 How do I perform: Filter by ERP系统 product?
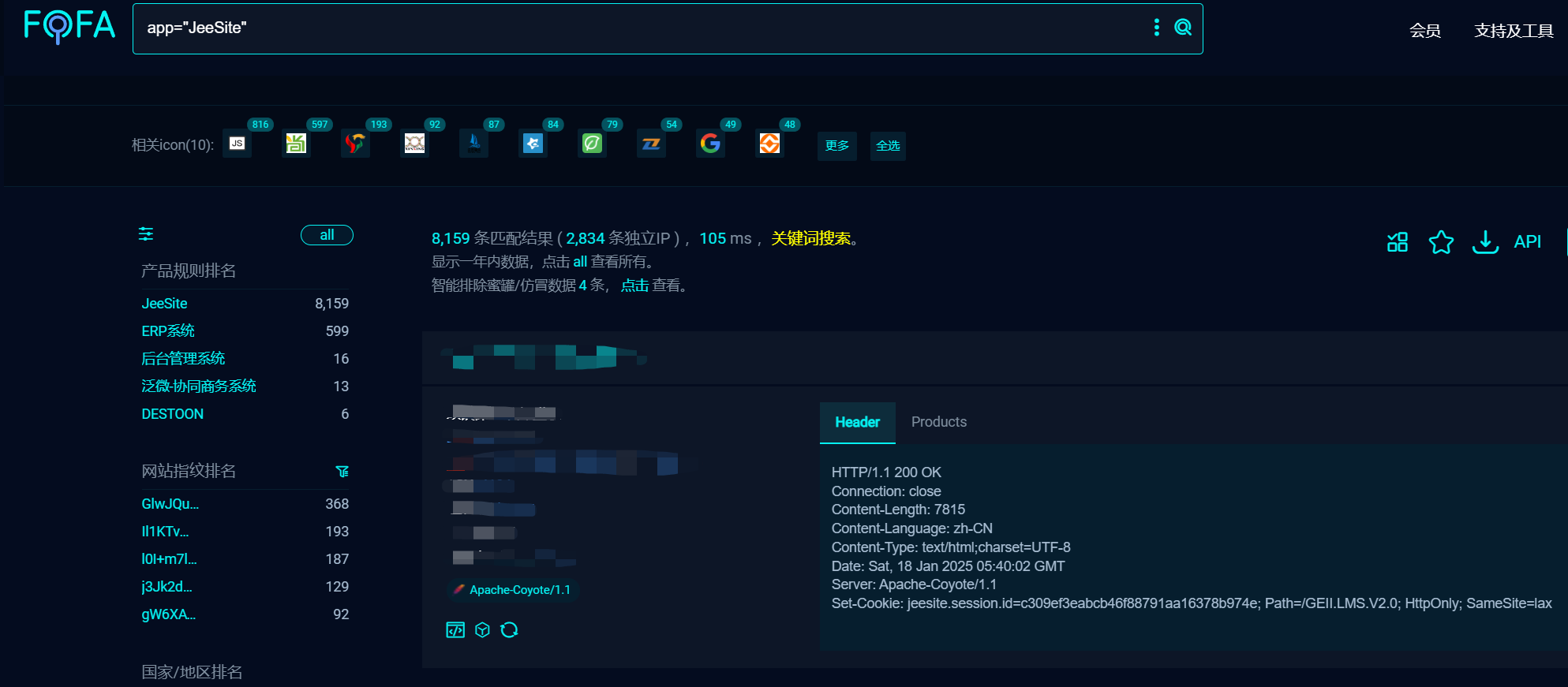pos(168,331)
